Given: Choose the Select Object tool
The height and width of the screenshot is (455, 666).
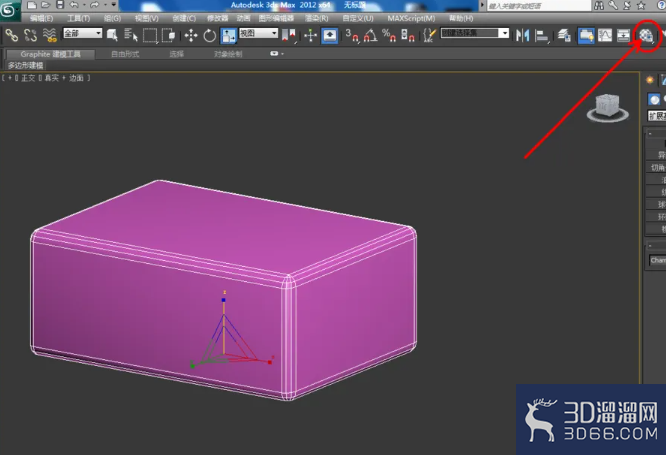Looking at the screenshot, I should [112, 35].
